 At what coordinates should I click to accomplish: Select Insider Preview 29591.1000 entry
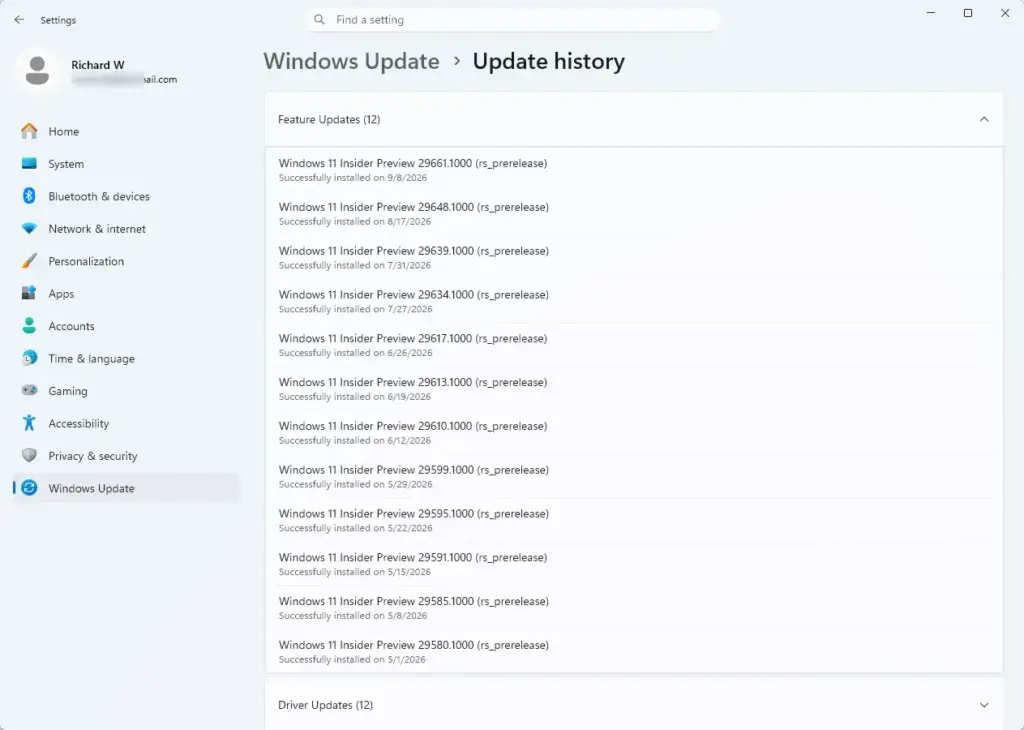pyautogui.click(x=633, y=563)
